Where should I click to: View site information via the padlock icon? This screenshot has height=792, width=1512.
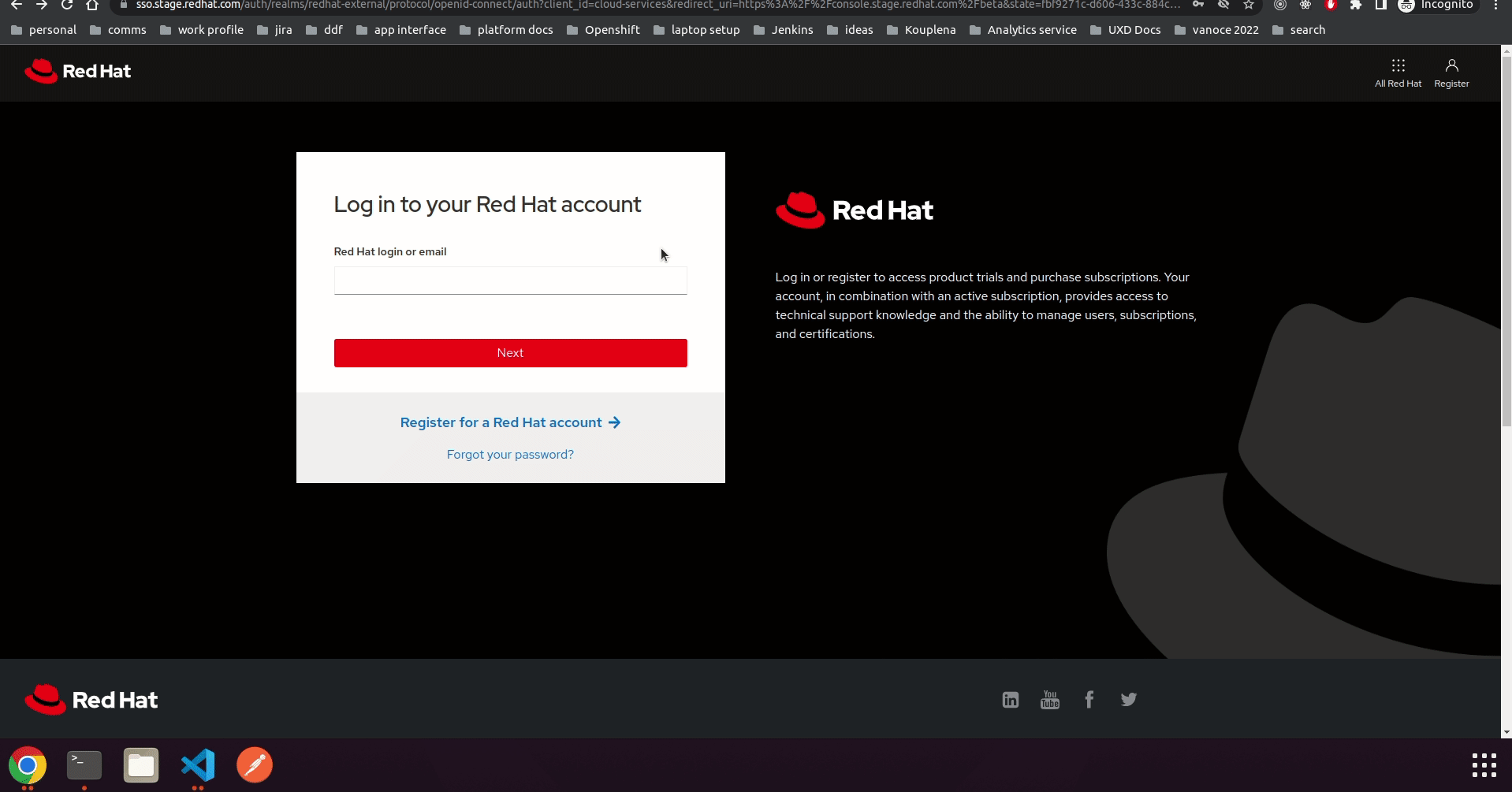(123, 5)
